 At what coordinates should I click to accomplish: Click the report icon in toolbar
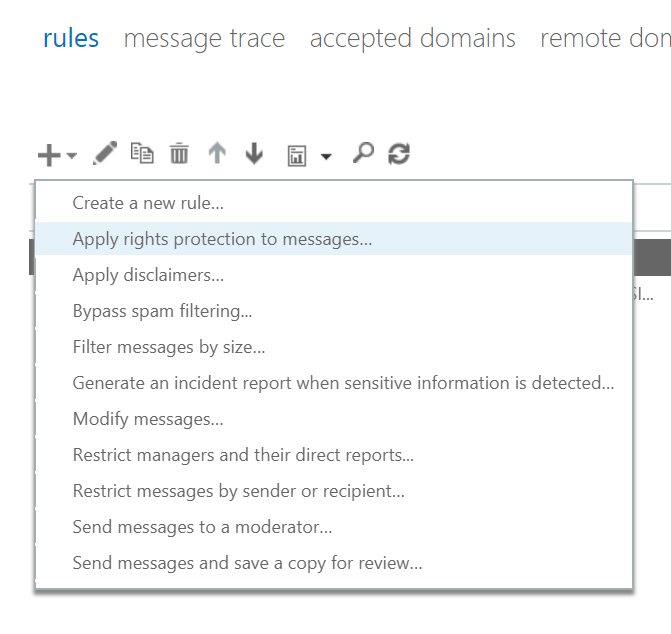297,155
